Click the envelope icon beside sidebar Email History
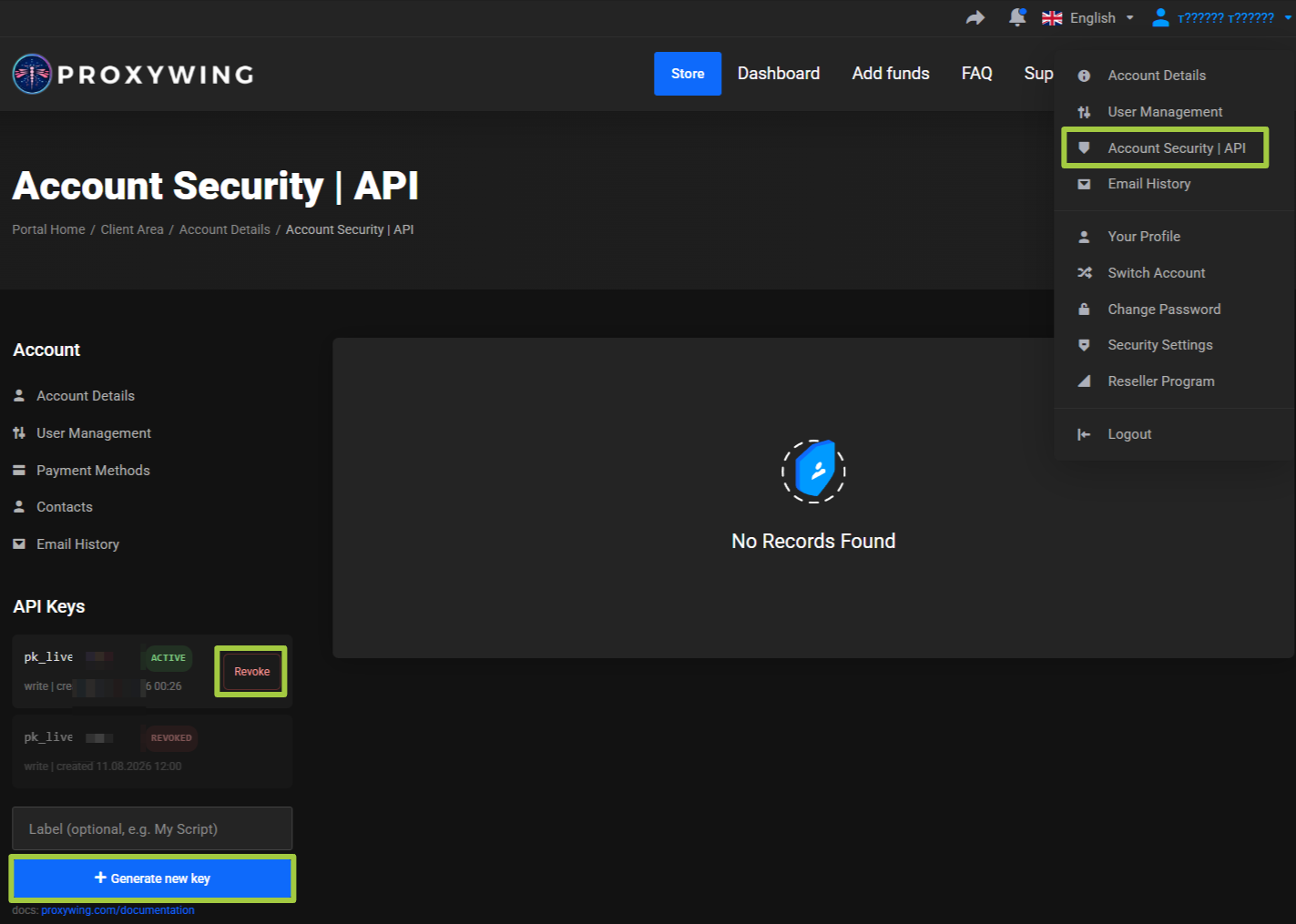This screenshot has height=924, width=1296. pos(19,544)
